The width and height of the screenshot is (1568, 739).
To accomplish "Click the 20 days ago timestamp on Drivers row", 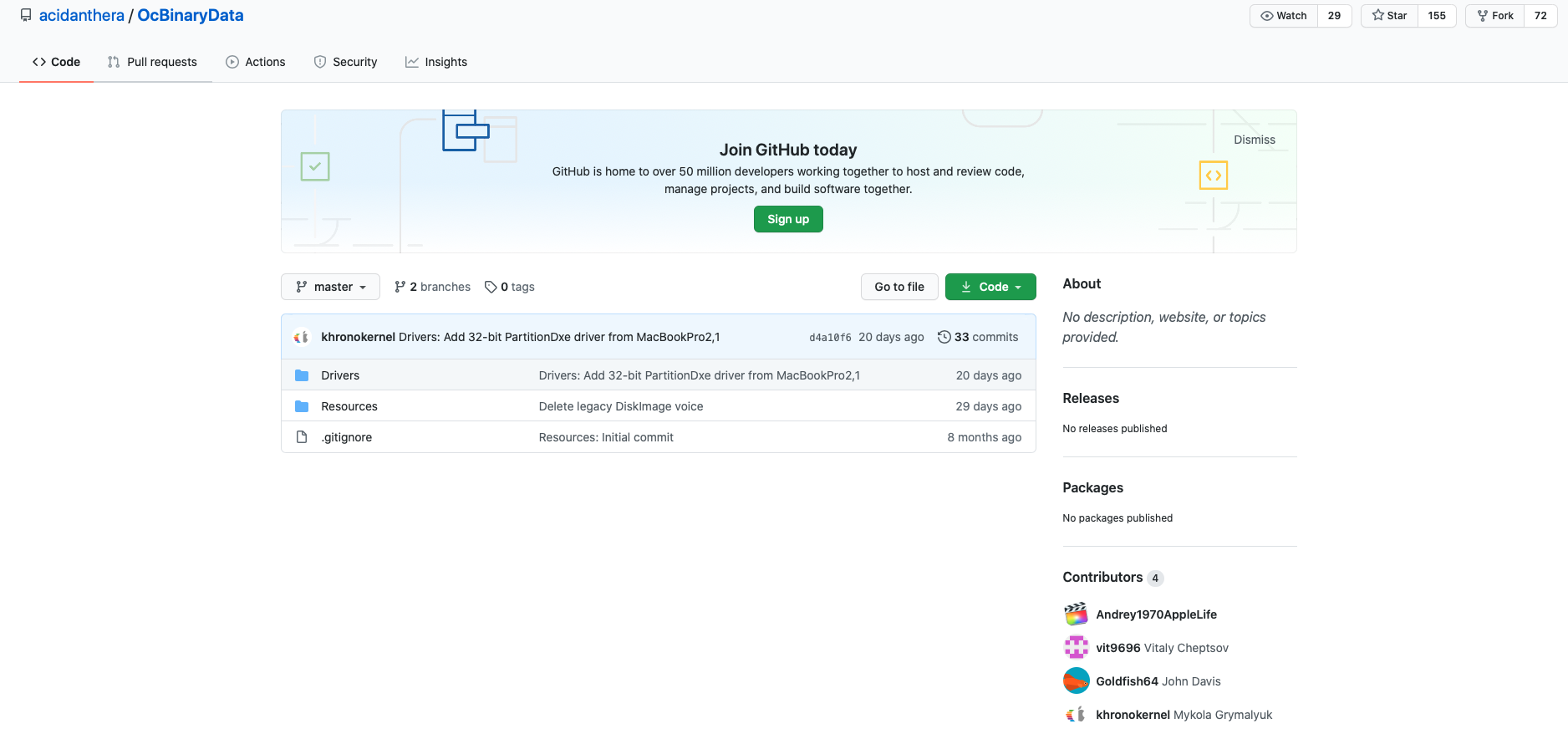I will [x=989, y=375].
